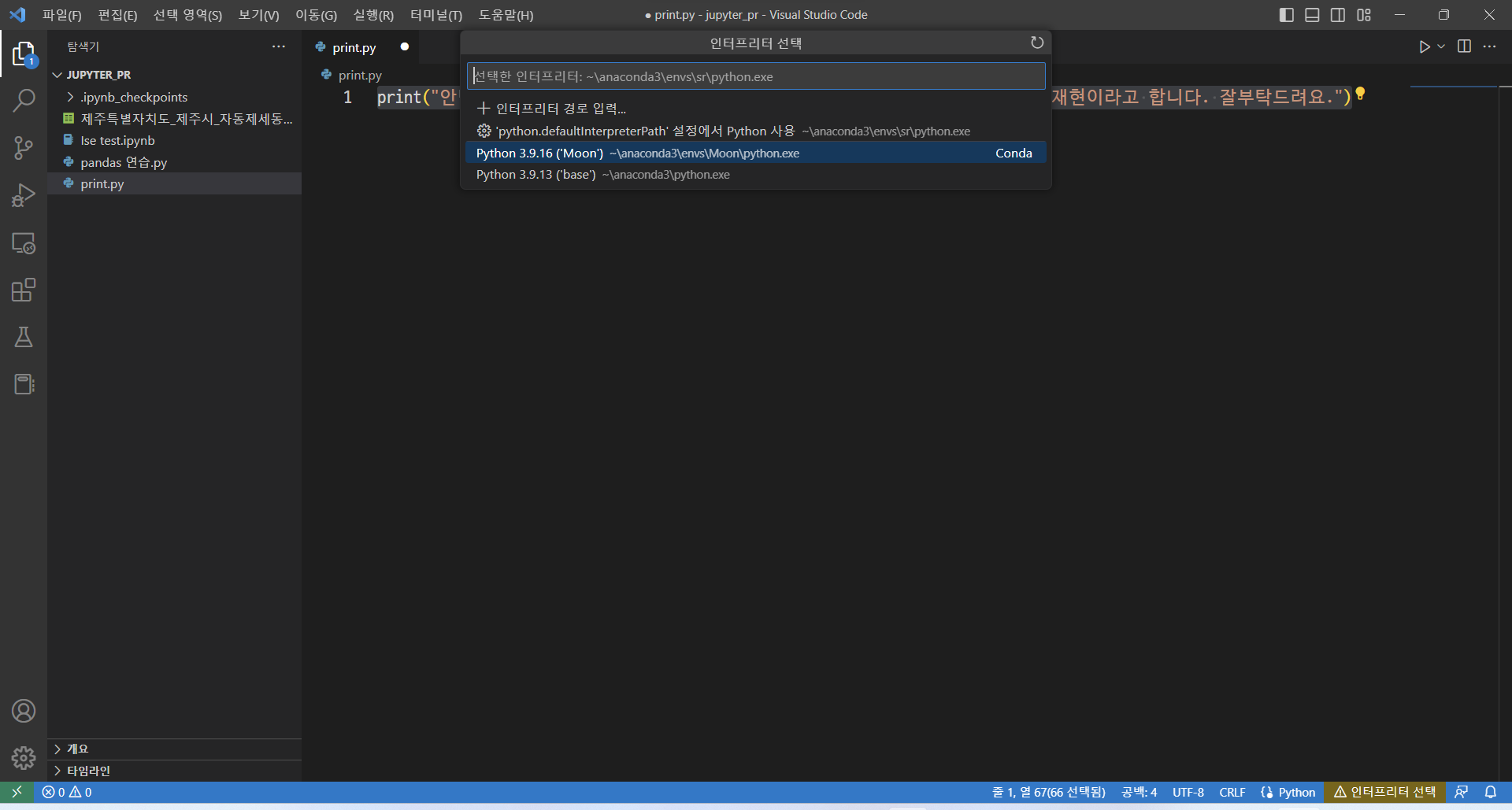Screen dimensions: 1512x810
Task: Open the Source Control view
Action: [x=24, y=148]
